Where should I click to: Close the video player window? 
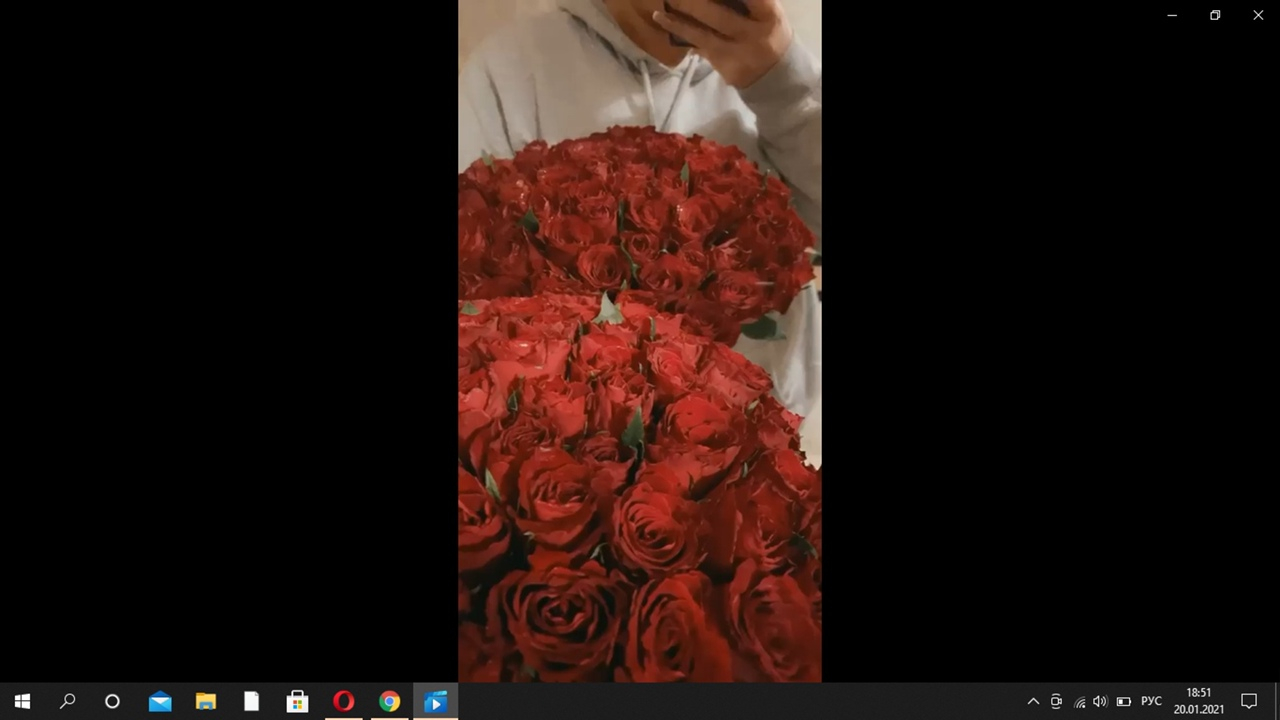click(x=1258, y=15)
